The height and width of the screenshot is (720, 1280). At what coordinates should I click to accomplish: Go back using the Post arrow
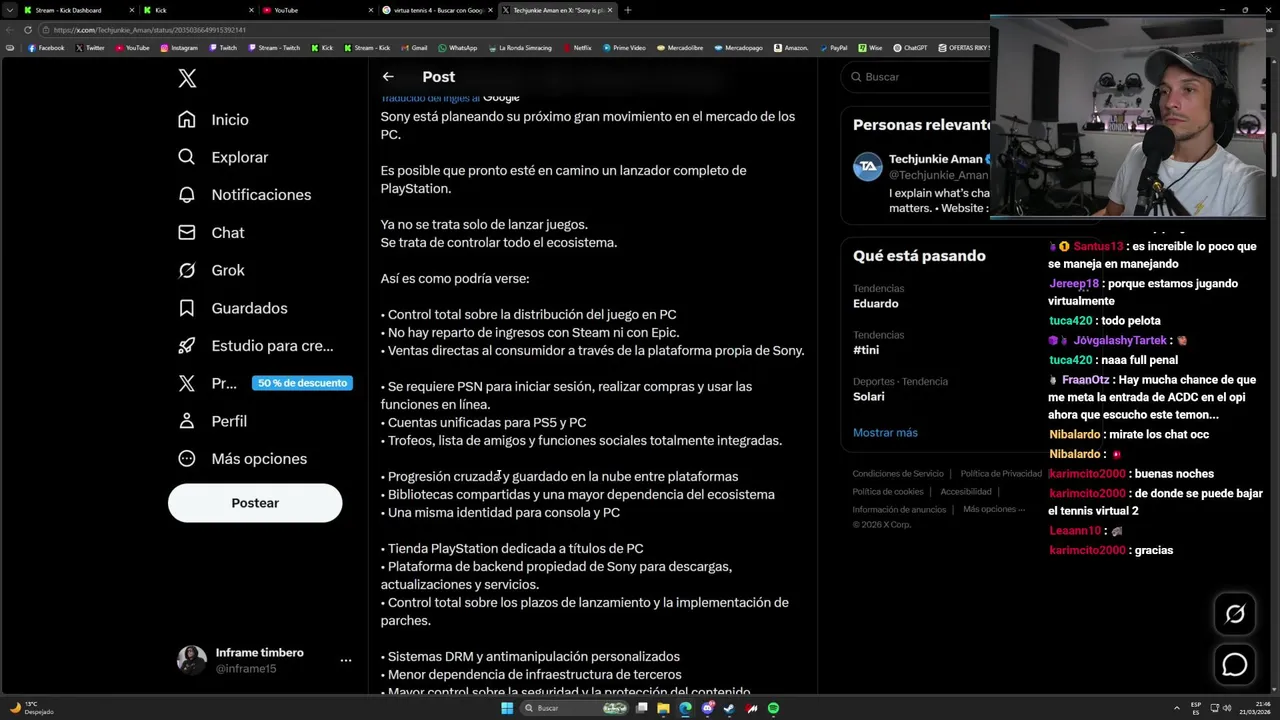pyautogui.click(x=388, y=76)
